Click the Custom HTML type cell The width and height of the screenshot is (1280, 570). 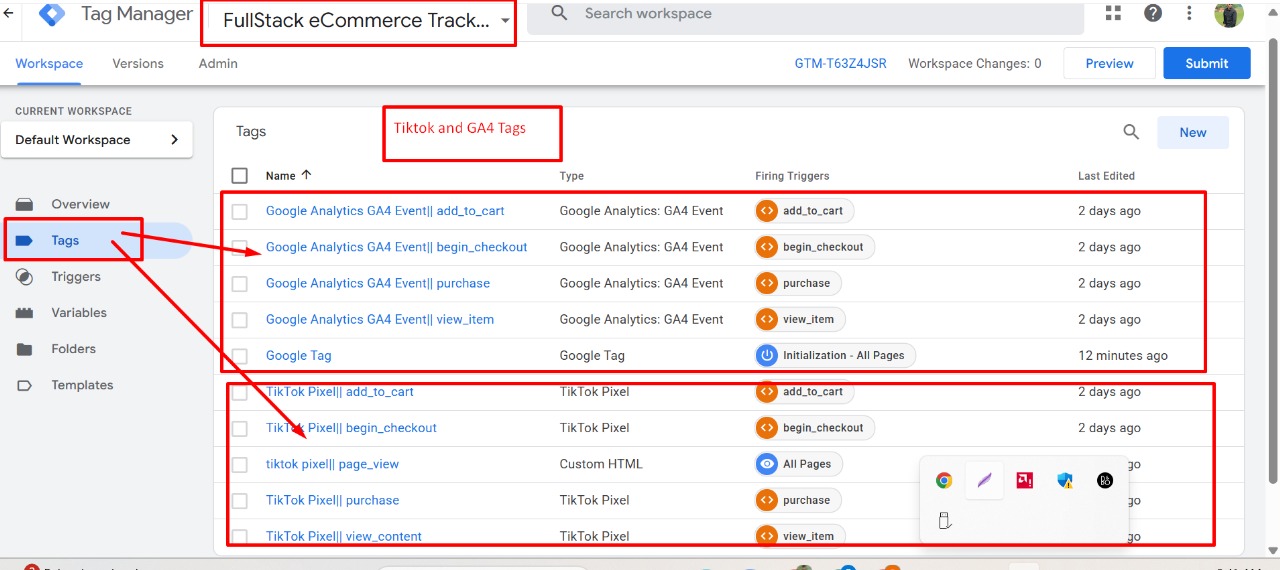pyautogui.click(x=601, y=464)
